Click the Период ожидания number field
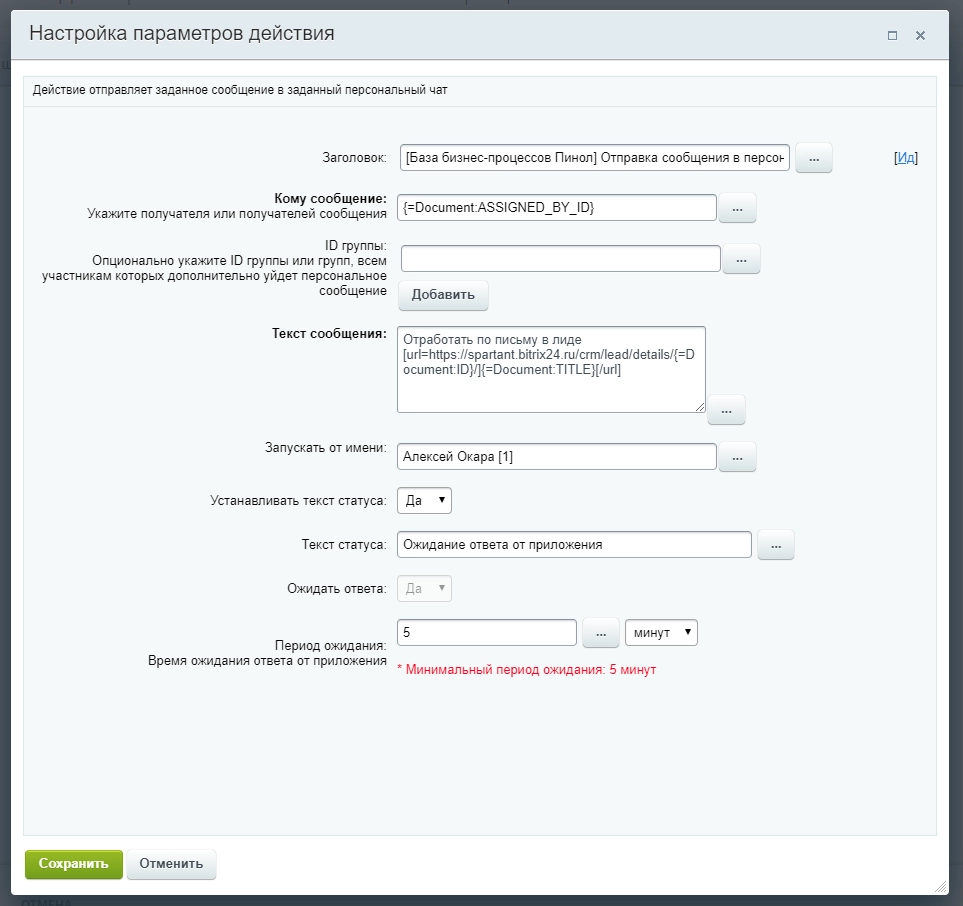Screen dimensions: 963x906 (487, 633)
